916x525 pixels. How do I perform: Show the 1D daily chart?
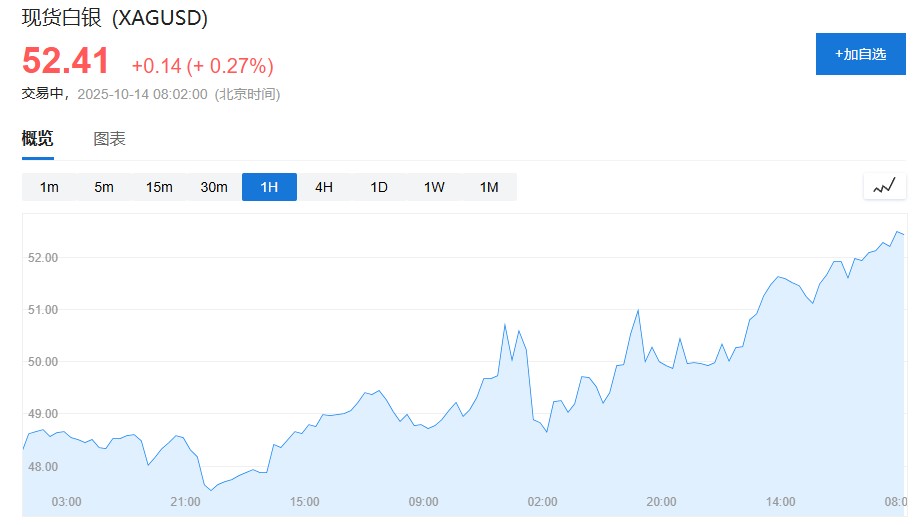[x=379, y=187]
